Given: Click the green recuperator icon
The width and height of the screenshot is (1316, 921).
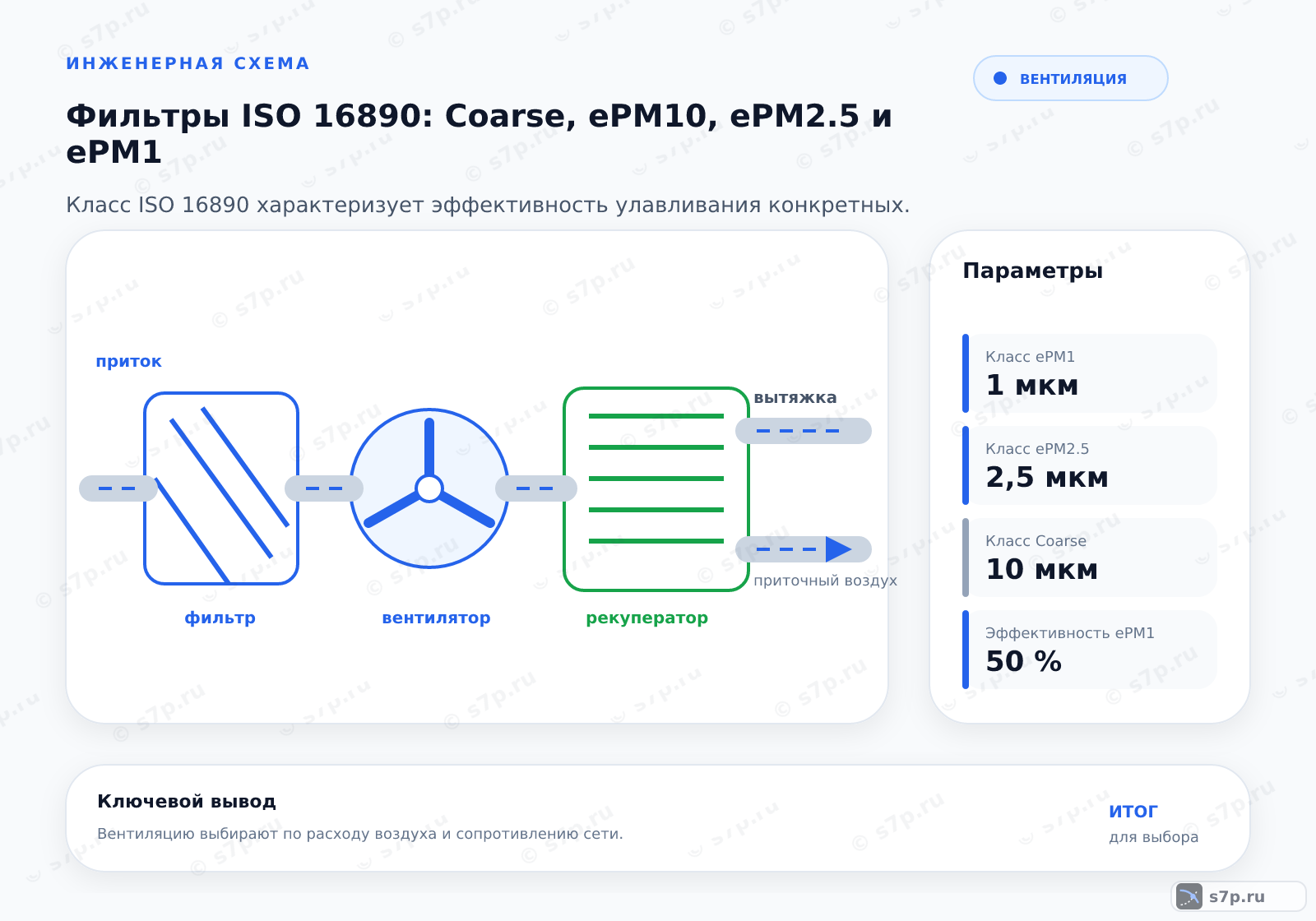Looking at the screenshot, I should pyautogui.click(x=656, y=489).
